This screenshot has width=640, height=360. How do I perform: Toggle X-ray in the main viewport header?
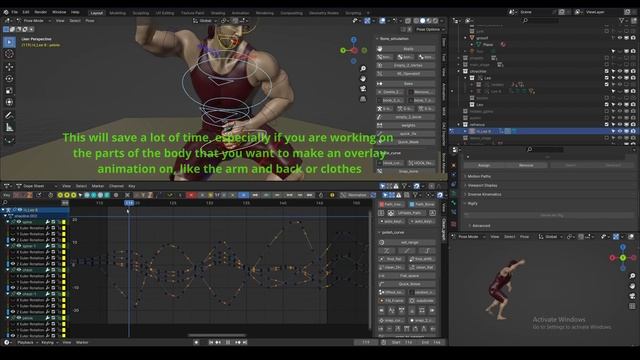tap(408, 20)
